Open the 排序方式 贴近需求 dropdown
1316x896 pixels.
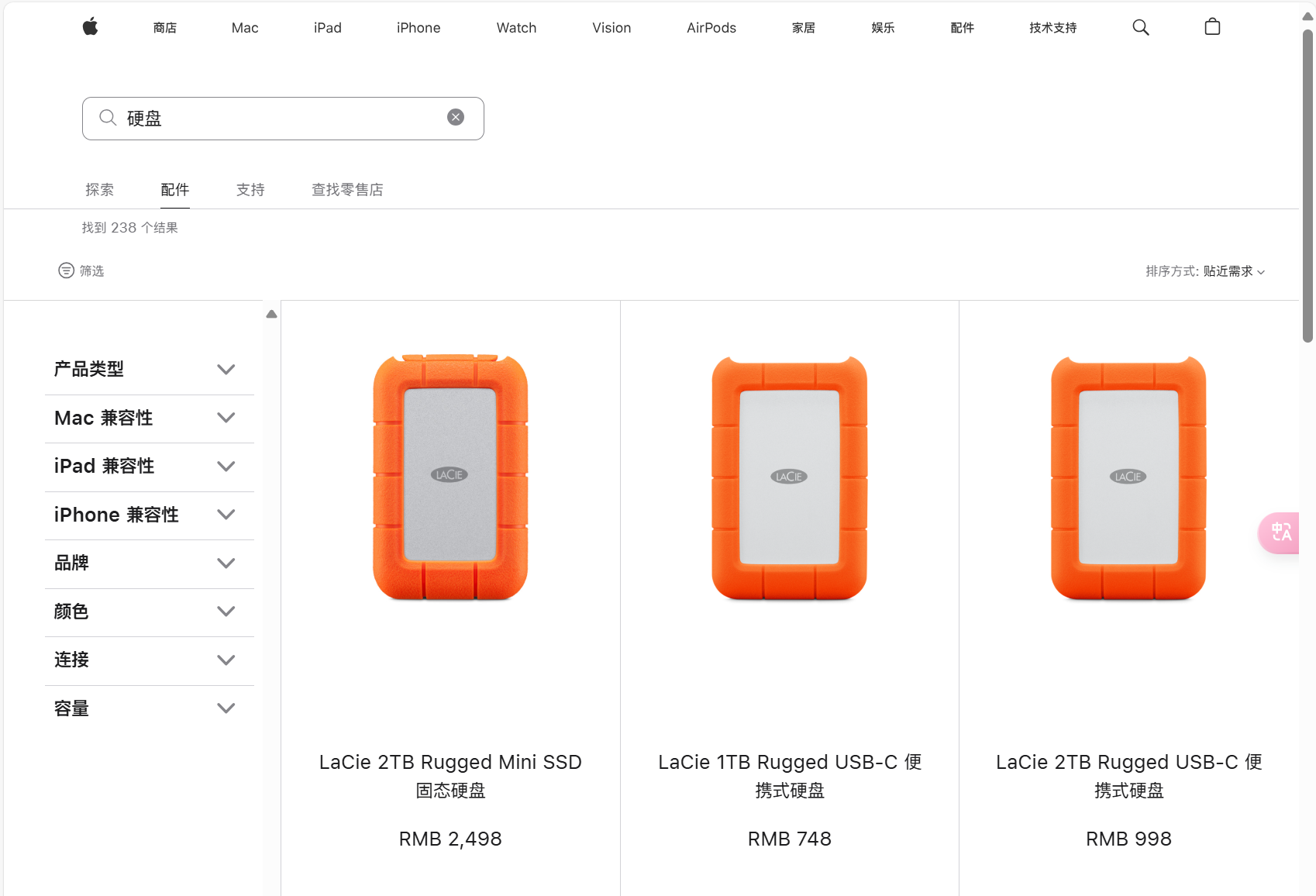[1205, 271]
